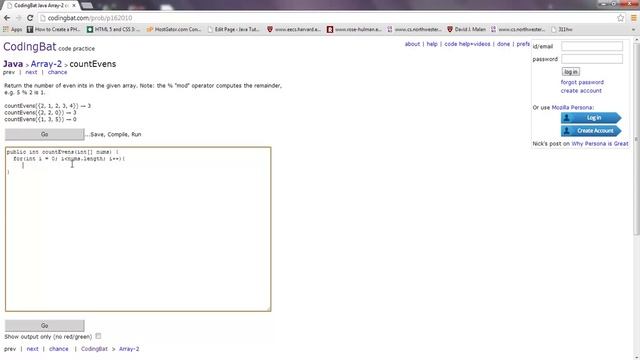Open the 'Edit Page - Java Tut...' bookmark

click(x=233, y=29)
